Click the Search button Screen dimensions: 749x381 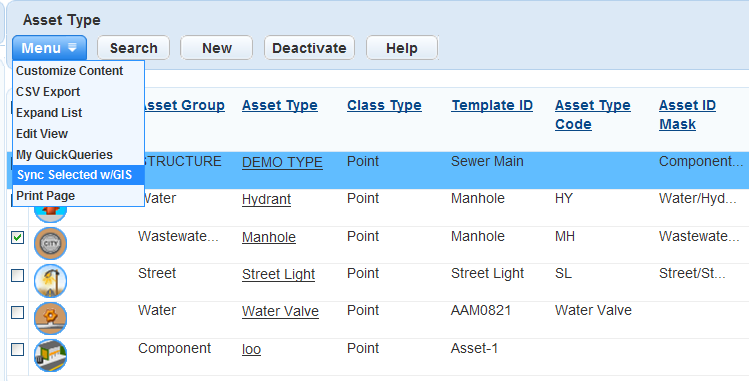click(133, 48)
